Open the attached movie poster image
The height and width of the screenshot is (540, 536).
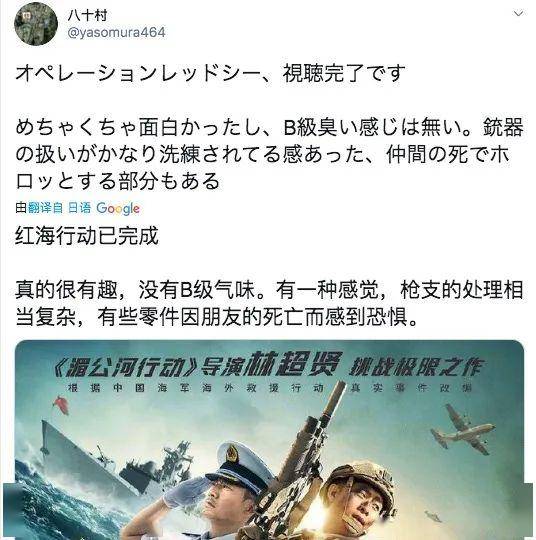coord(269,440)
